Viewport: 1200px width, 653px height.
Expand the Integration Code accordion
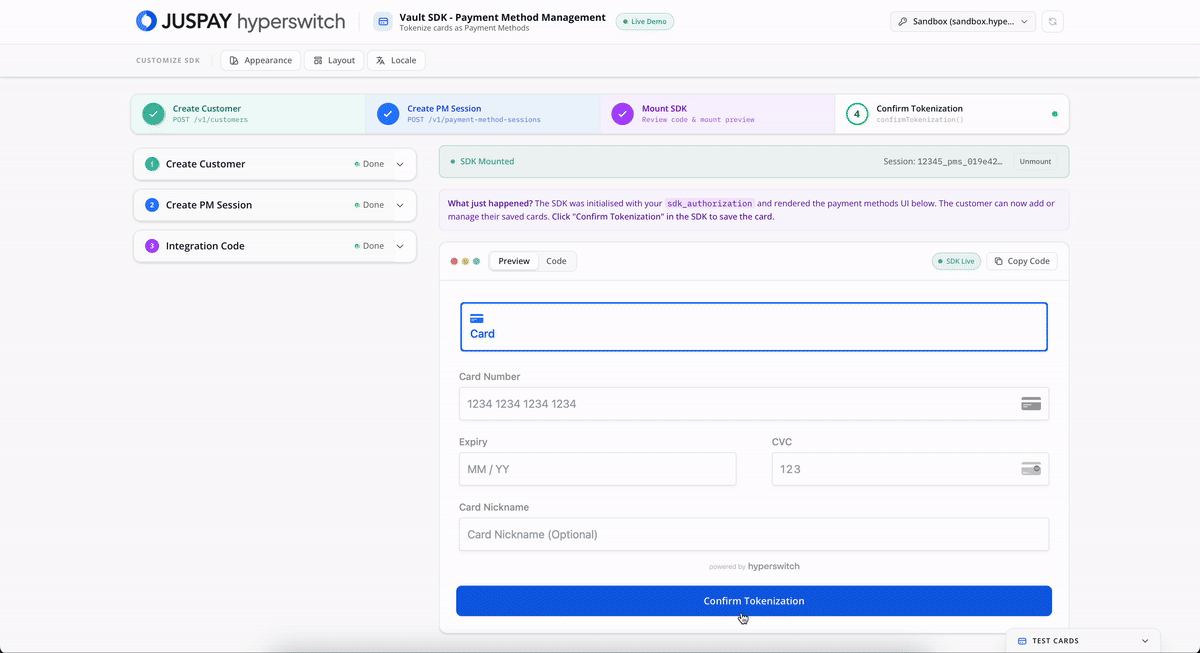point(275,246)
